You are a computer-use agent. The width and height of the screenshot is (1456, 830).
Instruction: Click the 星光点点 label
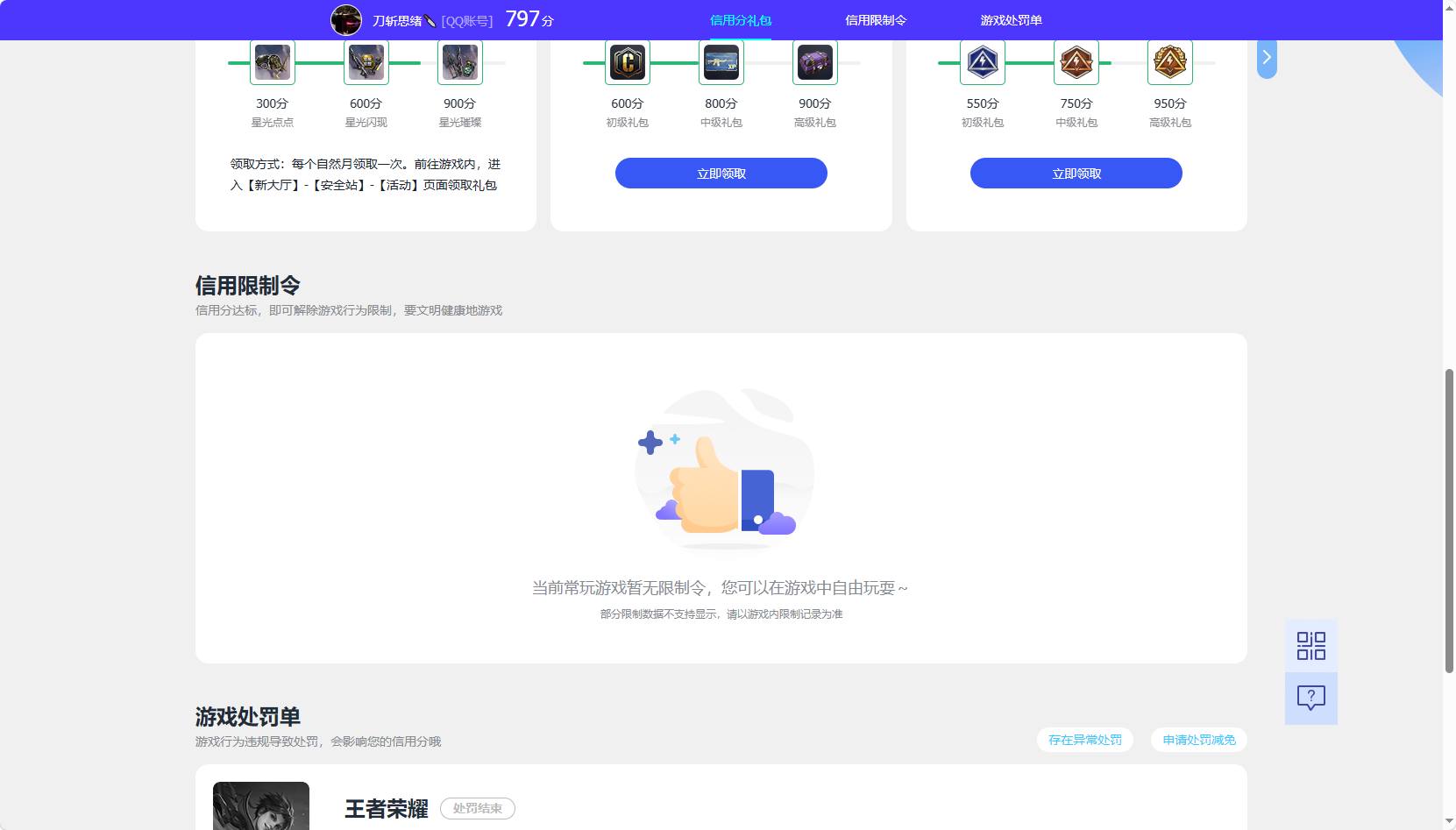coord(273,123)
